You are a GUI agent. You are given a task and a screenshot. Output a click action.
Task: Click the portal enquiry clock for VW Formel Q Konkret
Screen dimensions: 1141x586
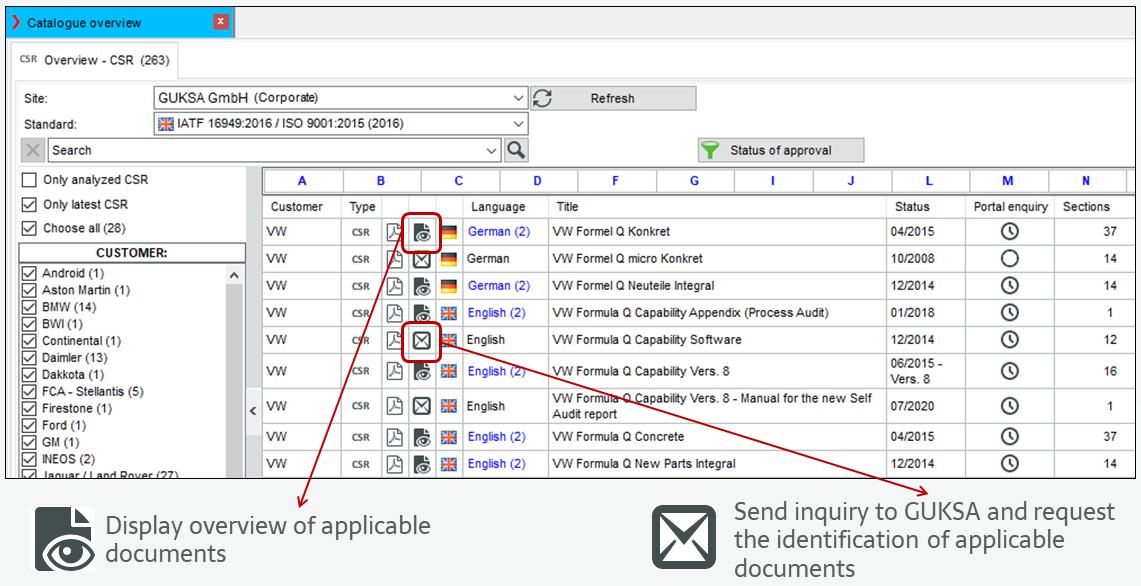click(1009, 231)
